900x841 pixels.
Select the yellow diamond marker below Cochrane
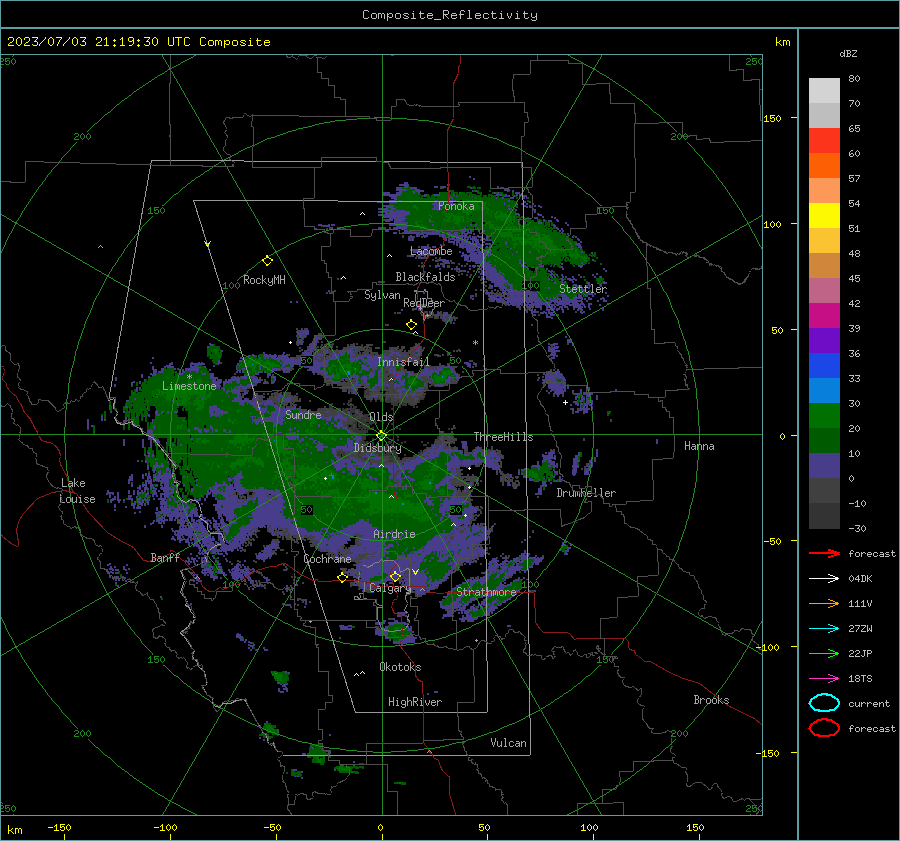343,577
